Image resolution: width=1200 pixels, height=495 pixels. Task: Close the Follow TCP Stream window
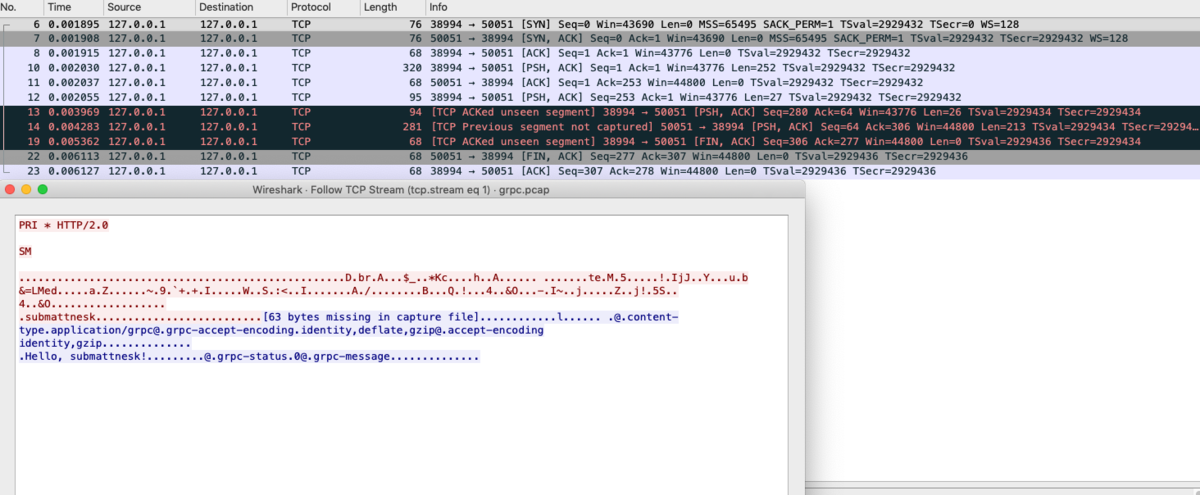10,189
